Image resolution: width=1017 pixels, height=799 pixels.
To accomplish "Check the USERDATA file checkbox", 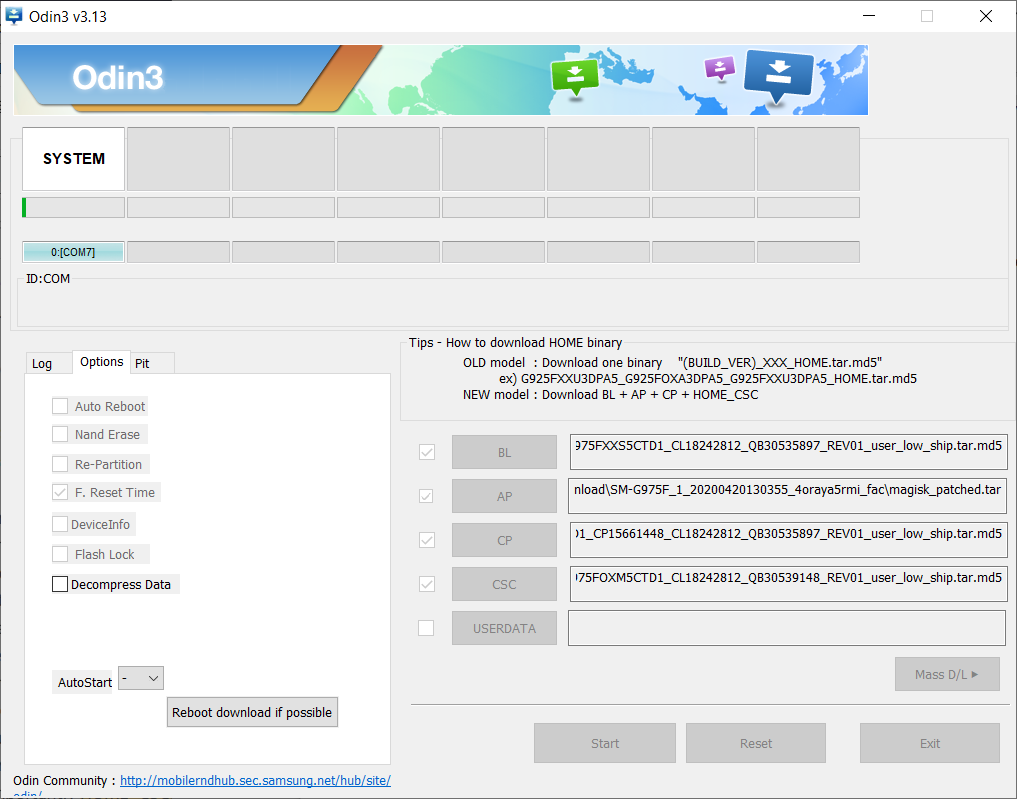I will click(426, 628).
